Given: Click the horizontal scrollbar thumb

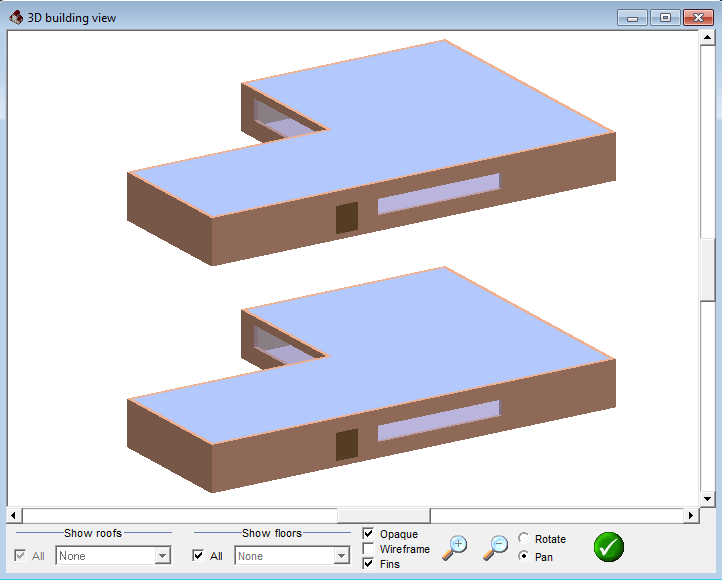Looking at the screenshot, I should tap(384, 516).
